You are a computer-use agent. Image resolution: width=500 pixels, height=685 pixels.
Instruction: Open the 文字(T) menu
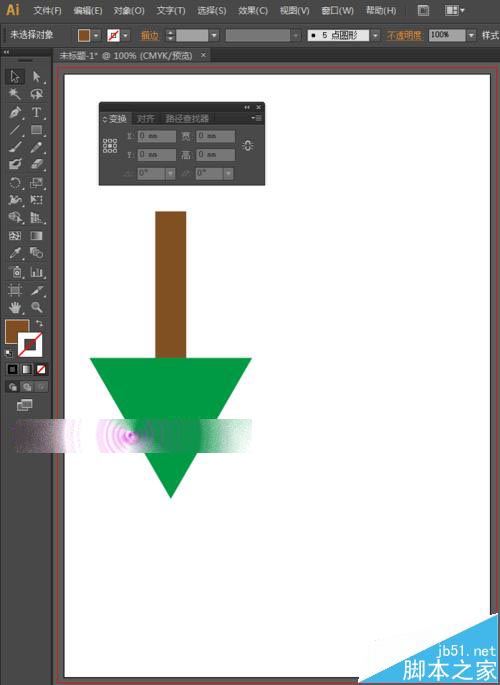click(171, 10)
